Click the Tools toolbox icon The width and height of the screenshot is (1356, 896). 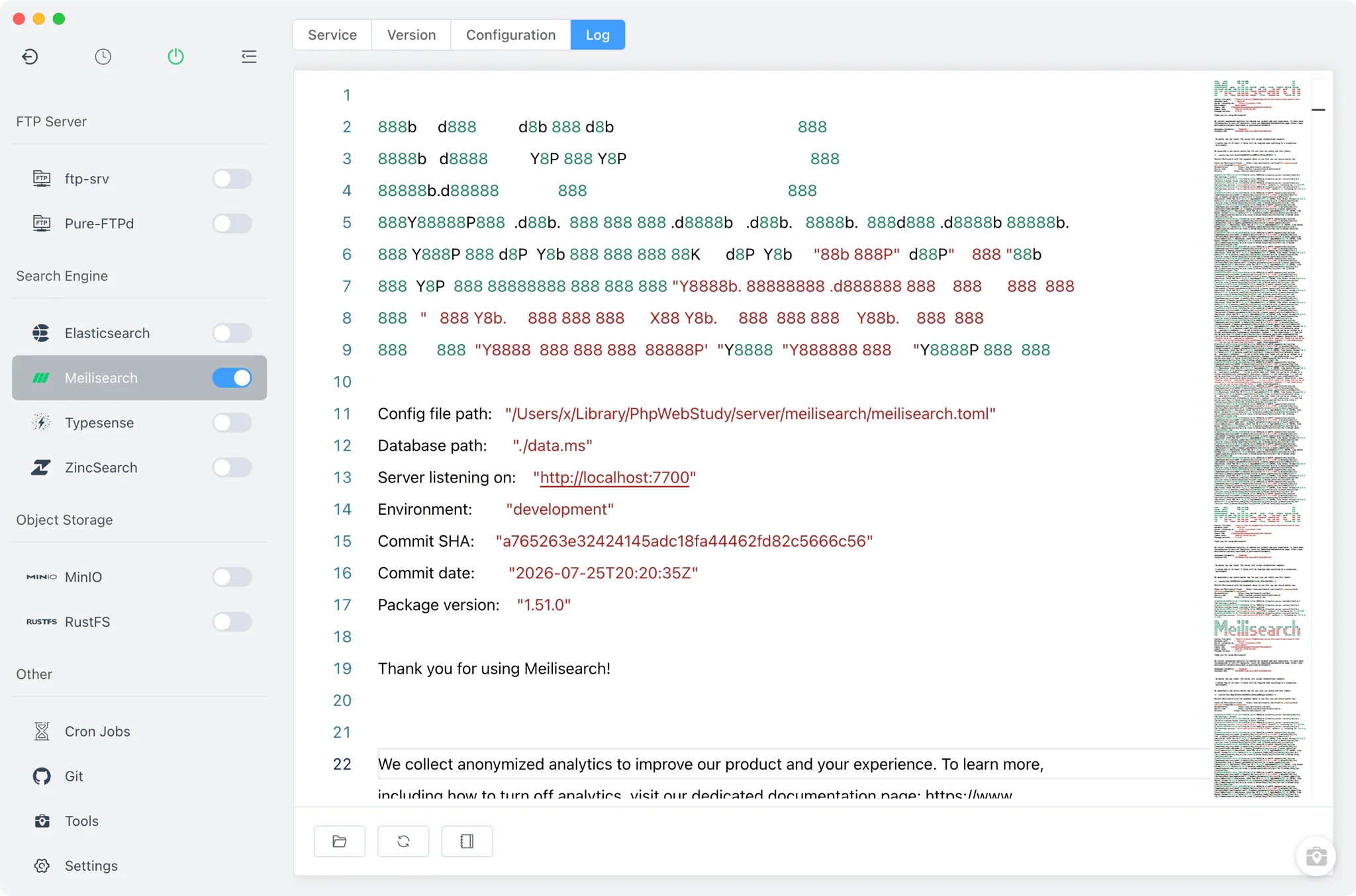click(42, 821)
